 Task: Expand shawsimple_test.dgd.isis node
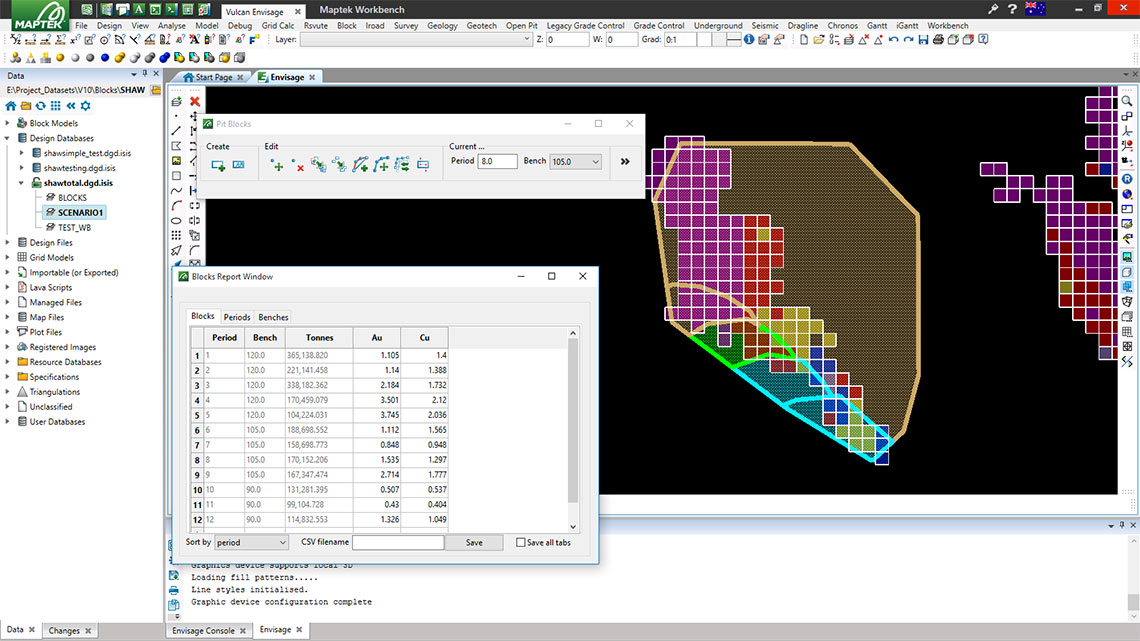22,153
